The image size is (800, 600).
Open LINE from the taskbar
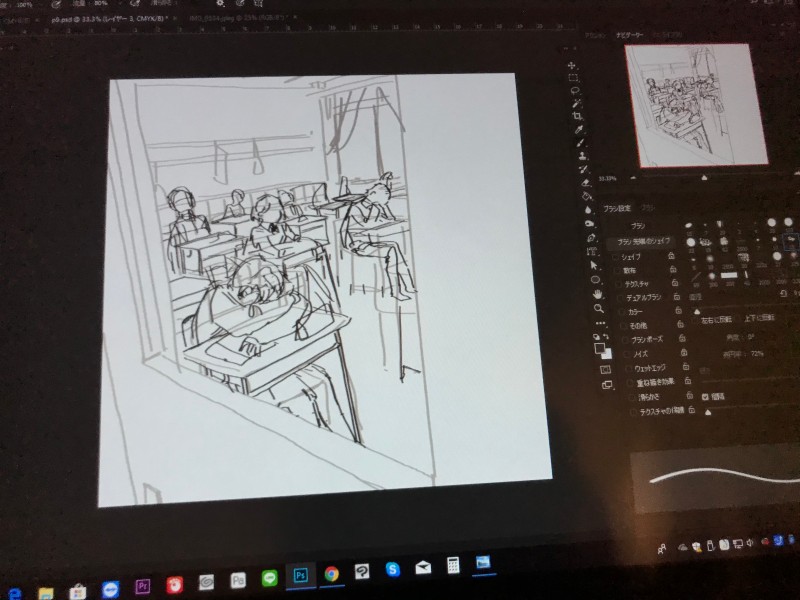tap(269, 578)
